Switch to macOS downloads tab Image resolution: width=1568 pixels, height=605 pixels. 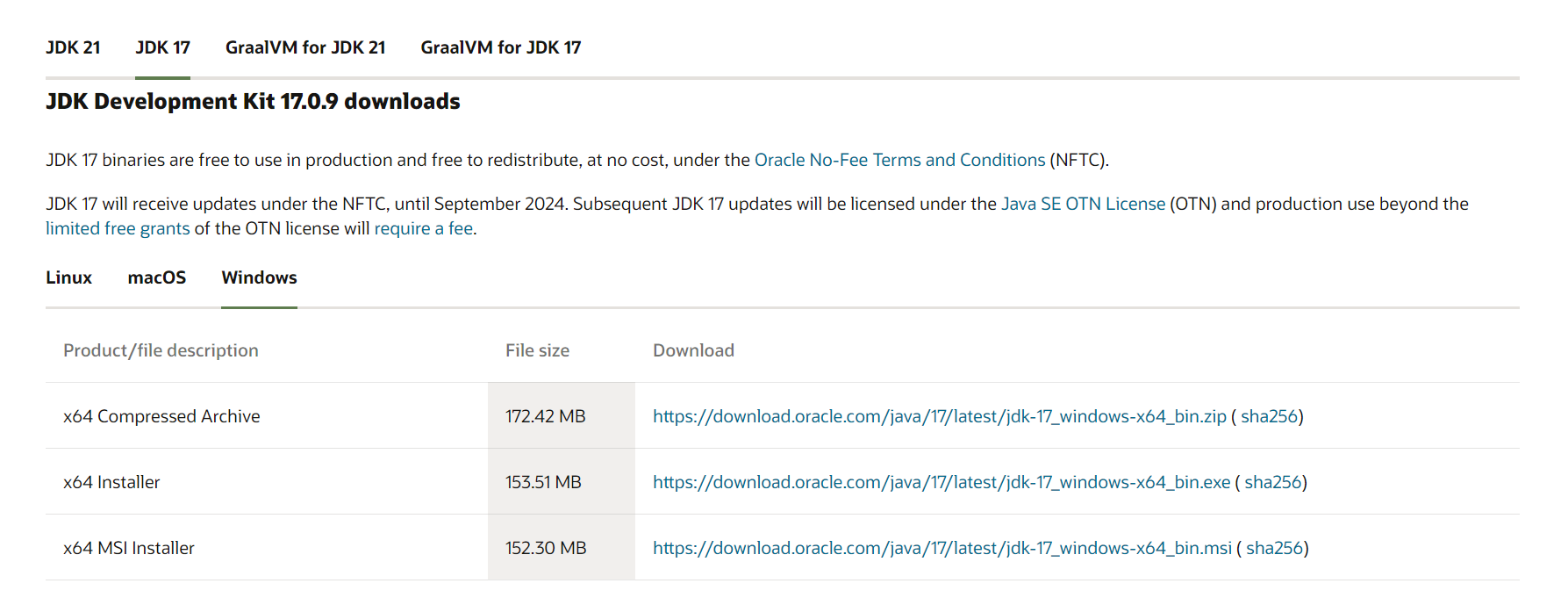pos(157,277)
